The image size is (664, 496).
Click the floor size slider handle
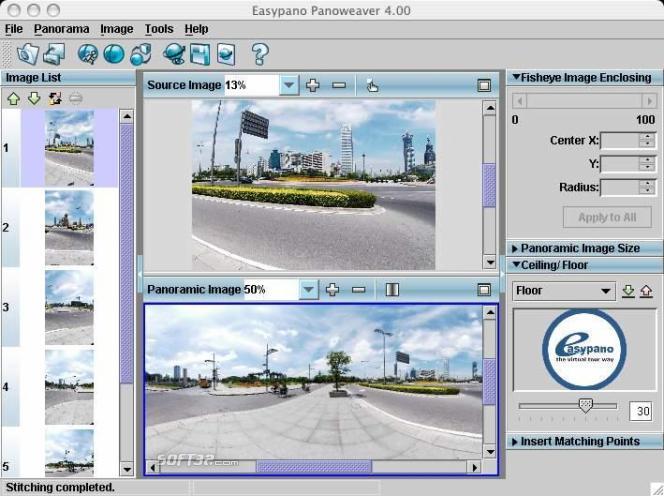pos(585,405)
